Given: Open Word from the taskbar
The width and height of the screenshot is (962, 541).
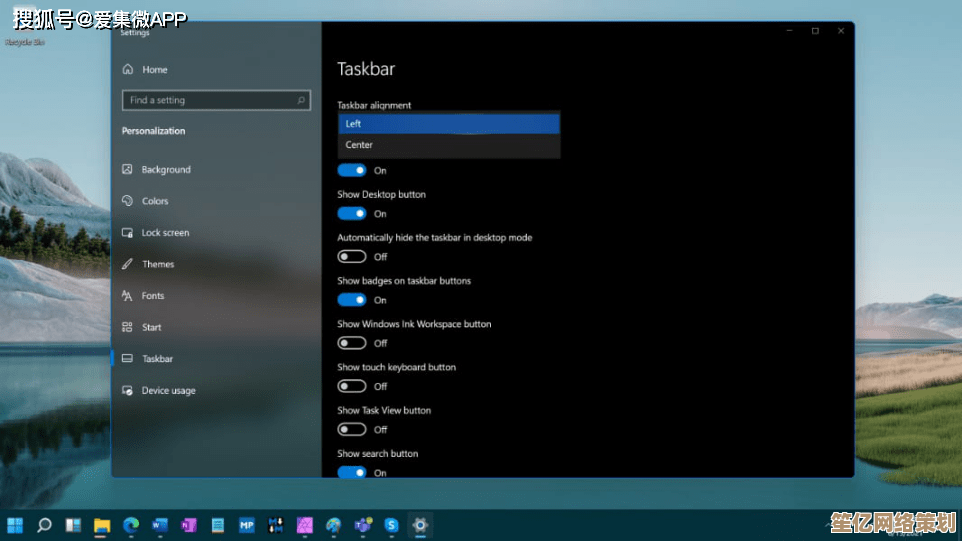Looking at the screenshot, I should (x=159, y=524).
